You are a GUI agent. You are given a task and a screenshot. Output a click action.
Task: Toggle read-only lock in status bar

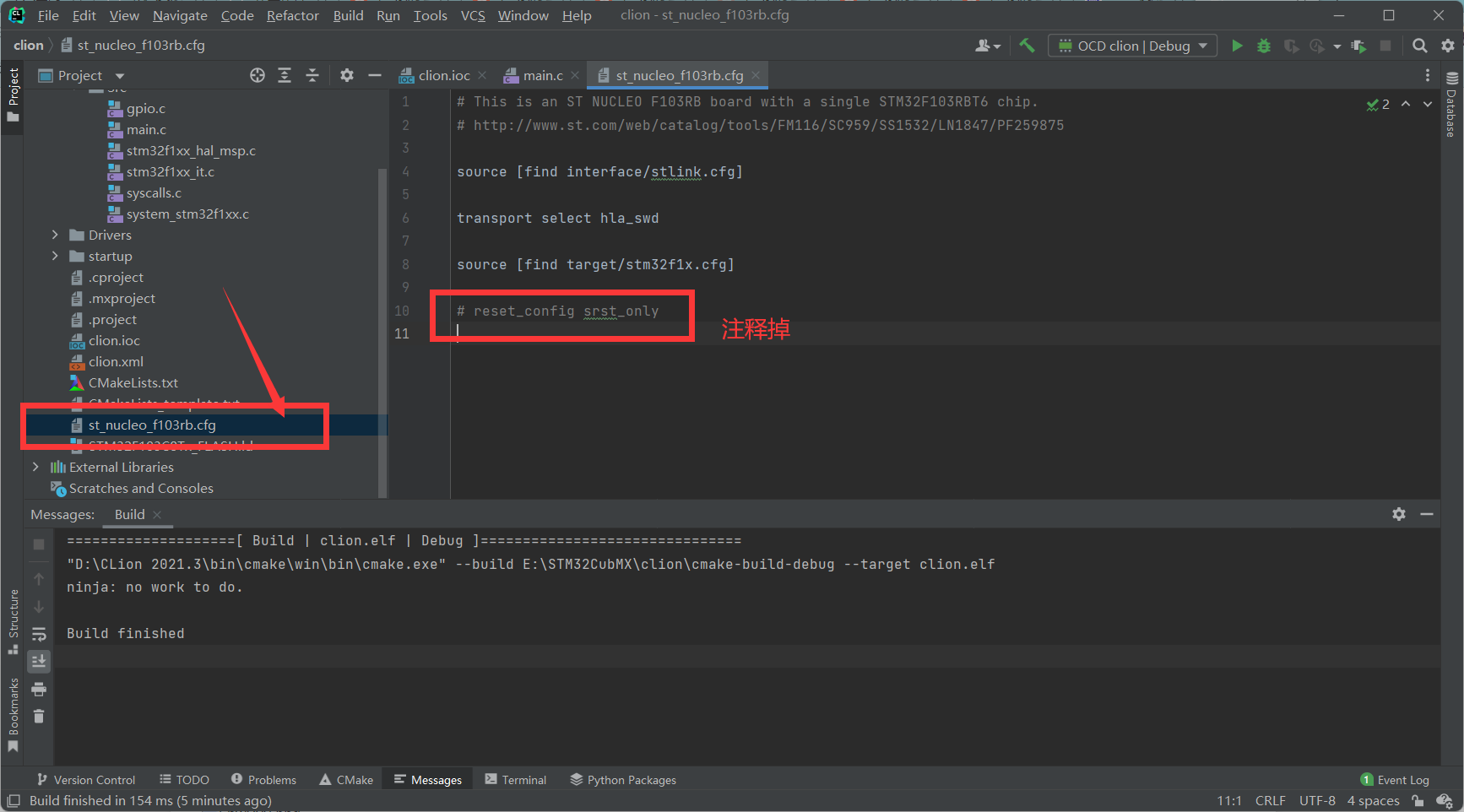click(x=1418, y=801)
